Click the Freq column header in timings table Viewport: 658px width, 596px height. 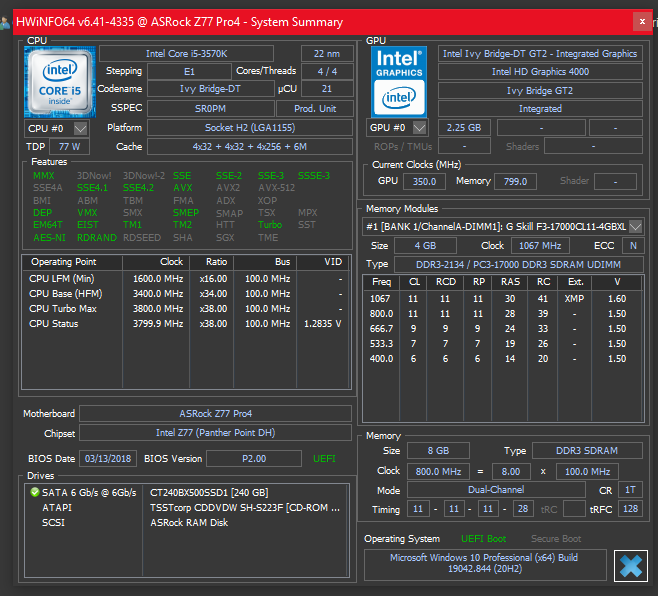pyautogui.click(x=381, y=282)
